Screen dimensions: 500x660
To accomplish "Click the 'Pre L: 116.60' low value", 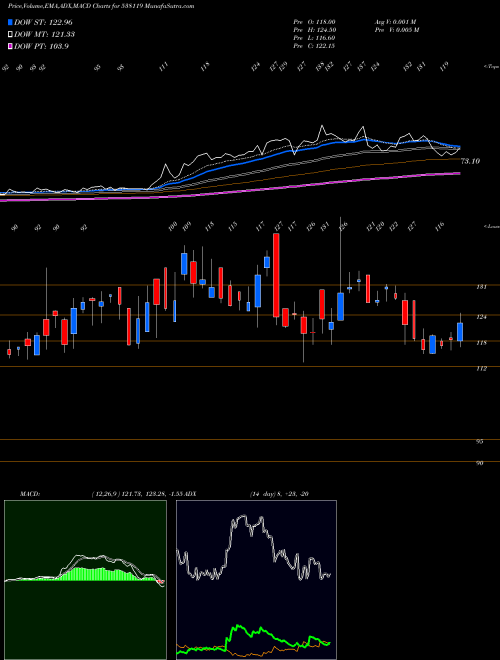I will pyautogui.click(x=314, y=38).
